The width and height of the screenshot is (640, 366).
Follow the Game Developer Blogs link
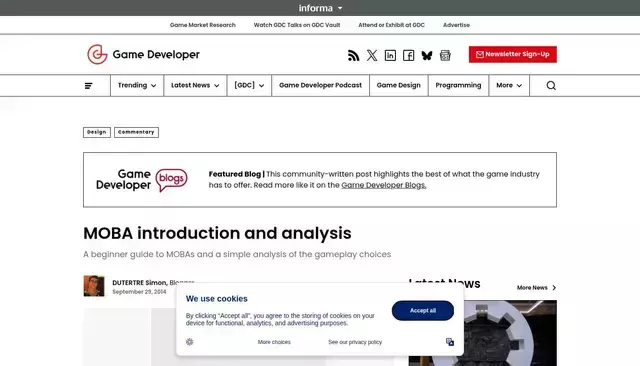[x=384, y=185]
